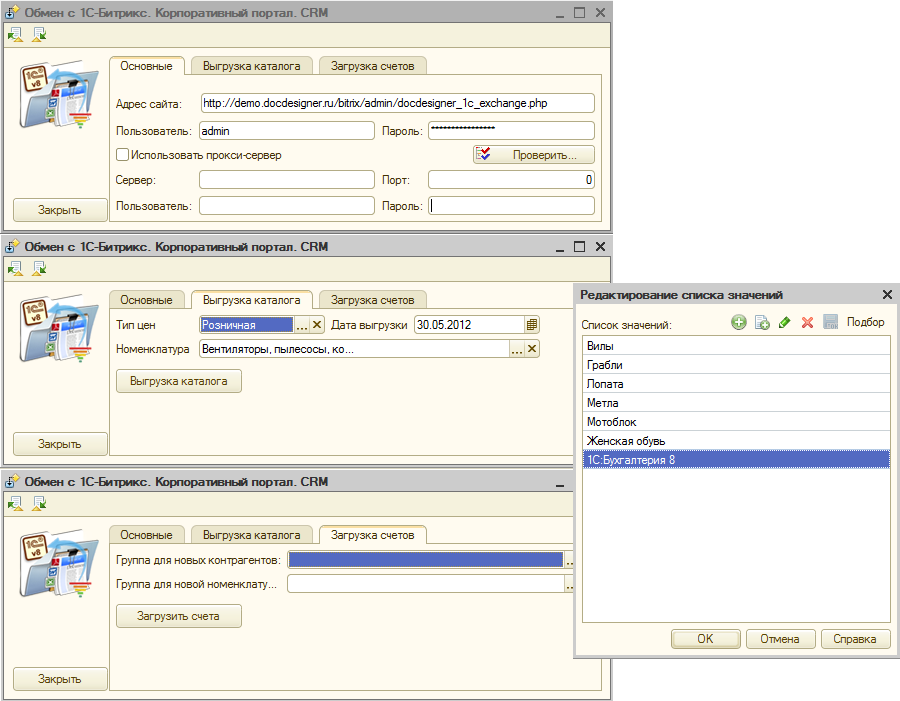900x701 pixels.
Task: Select the Метла row in the value list
Action: [736, 402]
